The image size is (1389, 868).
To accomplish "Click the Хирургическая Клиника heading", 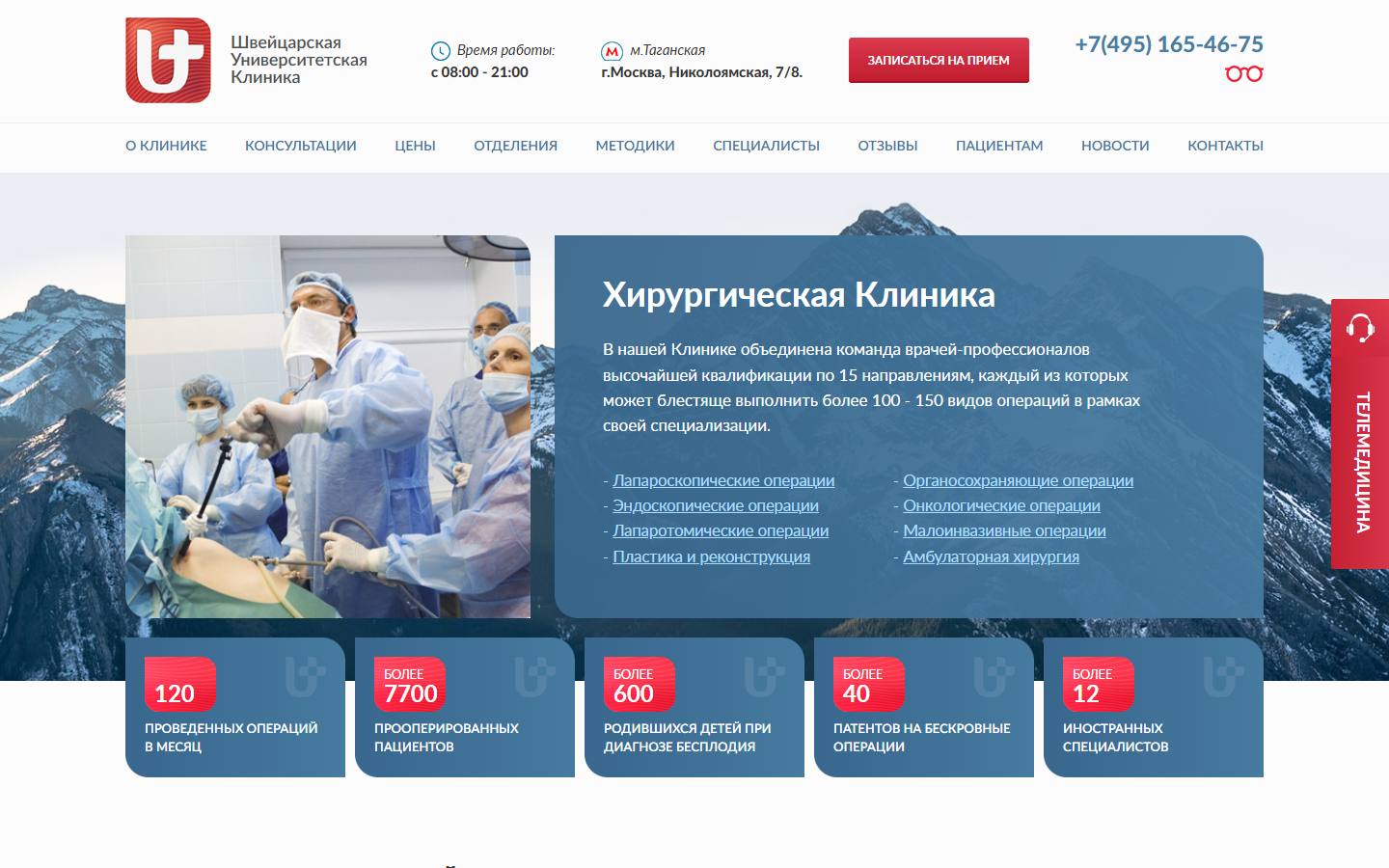I will pos(799,294).
